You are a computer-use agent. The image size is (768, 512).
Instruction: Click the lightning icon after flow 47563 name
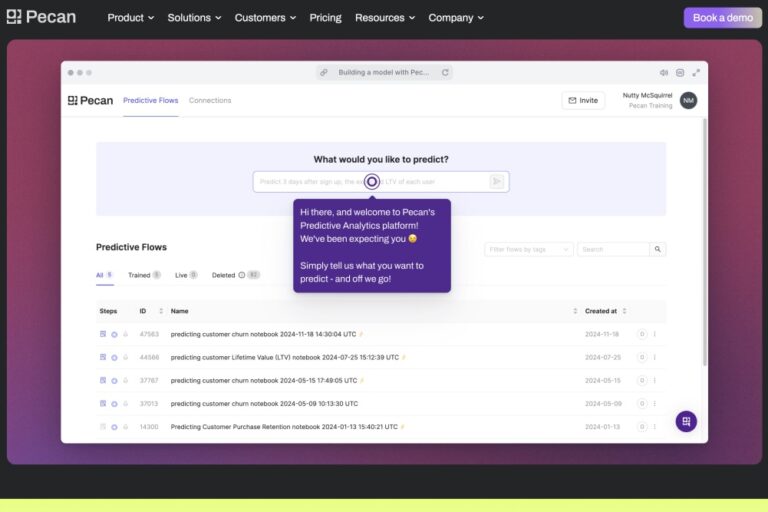click(x=361, y=334)
